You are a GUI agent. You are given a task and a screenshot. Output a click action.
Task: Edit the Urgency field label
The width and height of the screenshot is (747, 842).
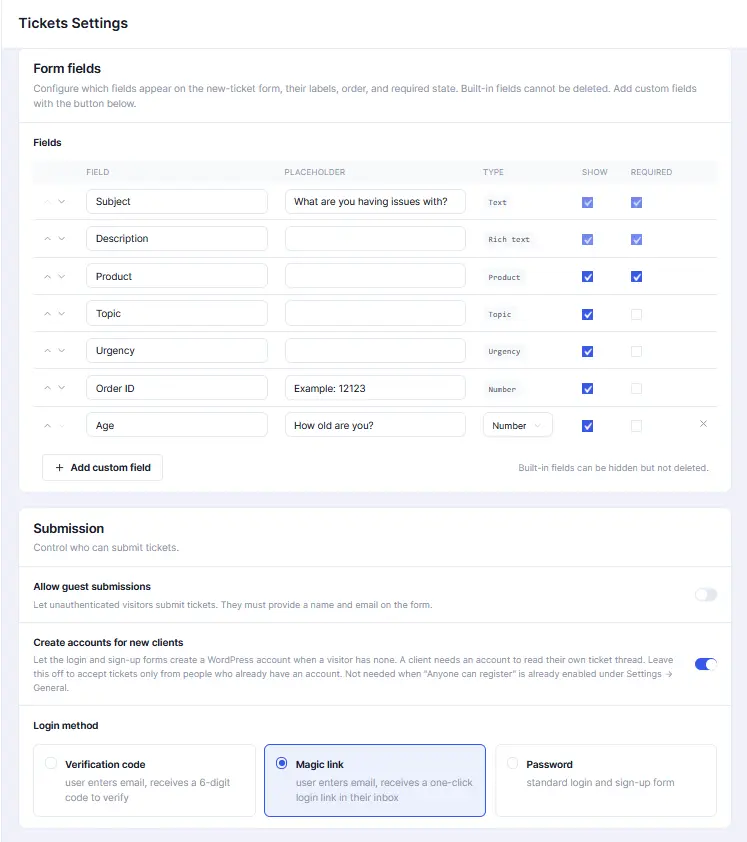click(x=177, y=350)
